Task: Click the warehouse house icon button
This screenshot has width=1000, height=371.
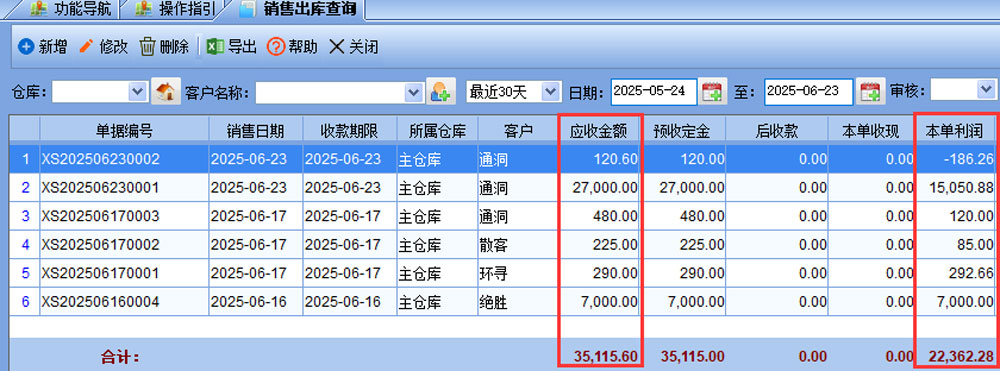Action: 166,92
